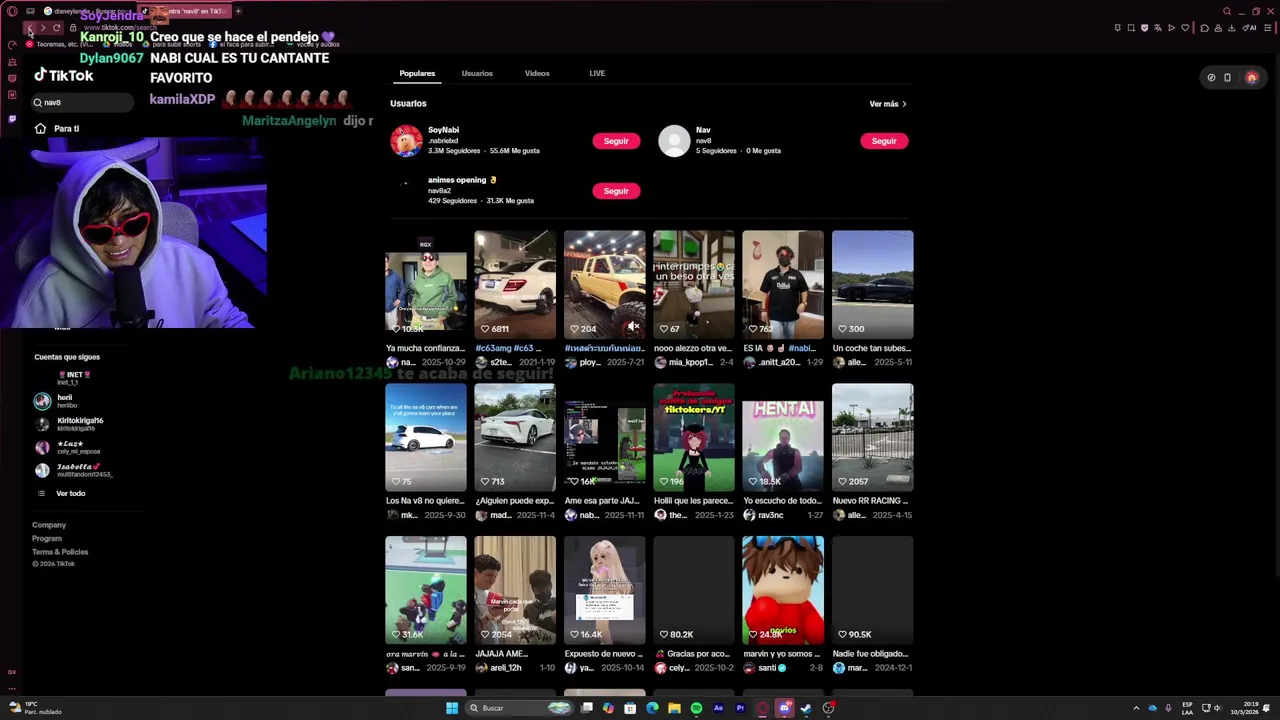Click the pin icon in browser toolbar

(x=1118, y=28)
